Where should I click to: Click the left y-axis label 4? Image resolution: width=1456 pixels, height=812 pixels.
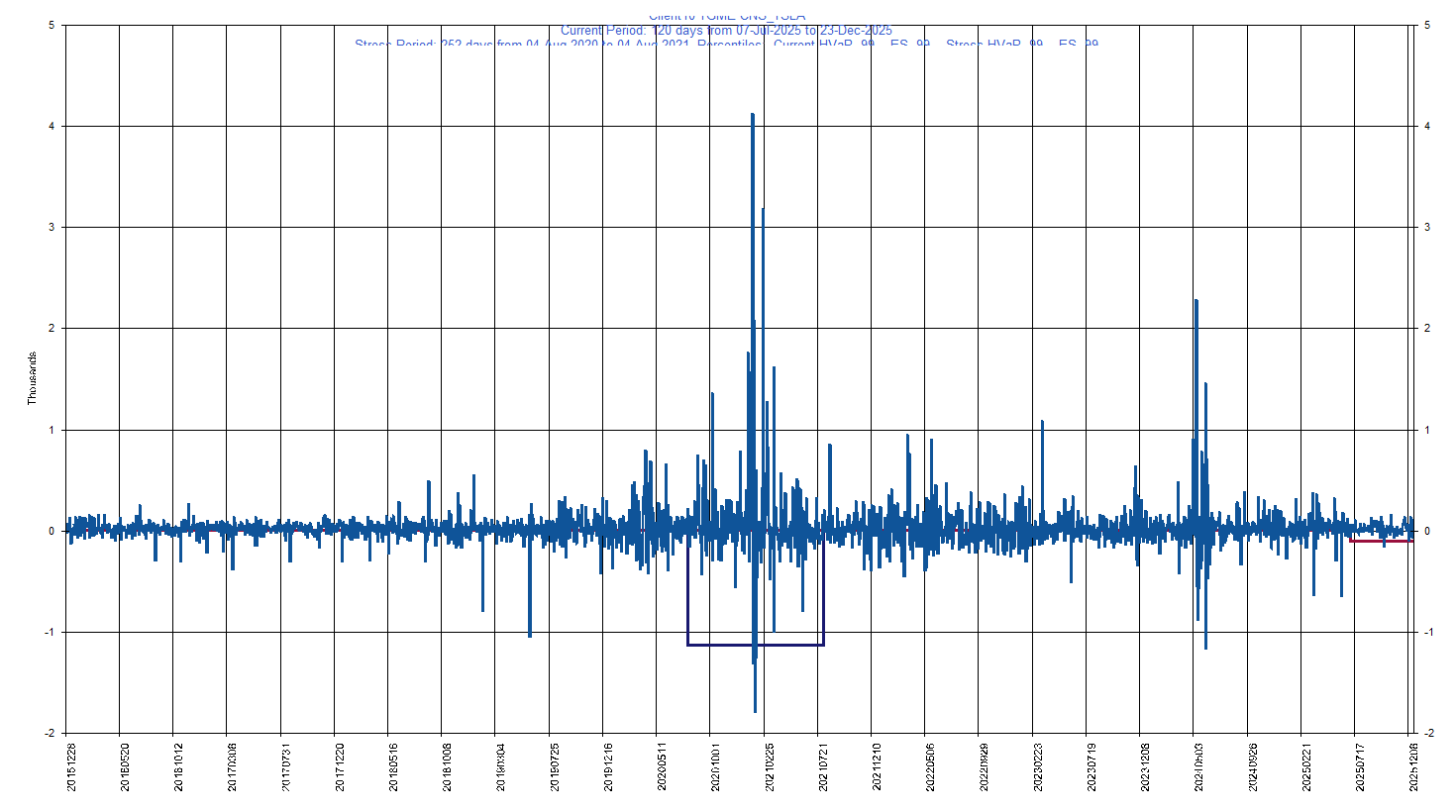click(x=52, y=126)
